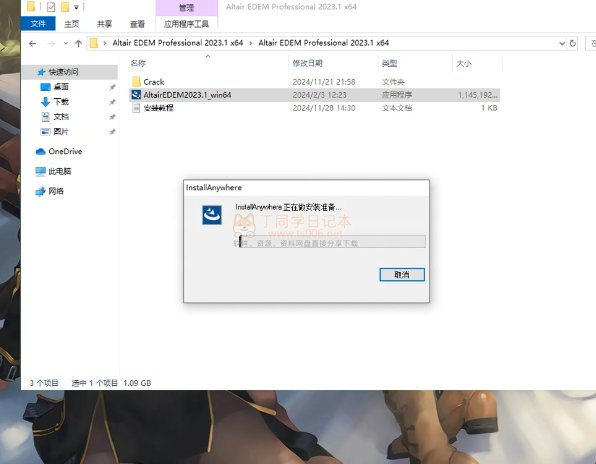Click the InstallAnywhere dialog installer icon
This screenshot has width=596, height=464.
tap(212, 215)
